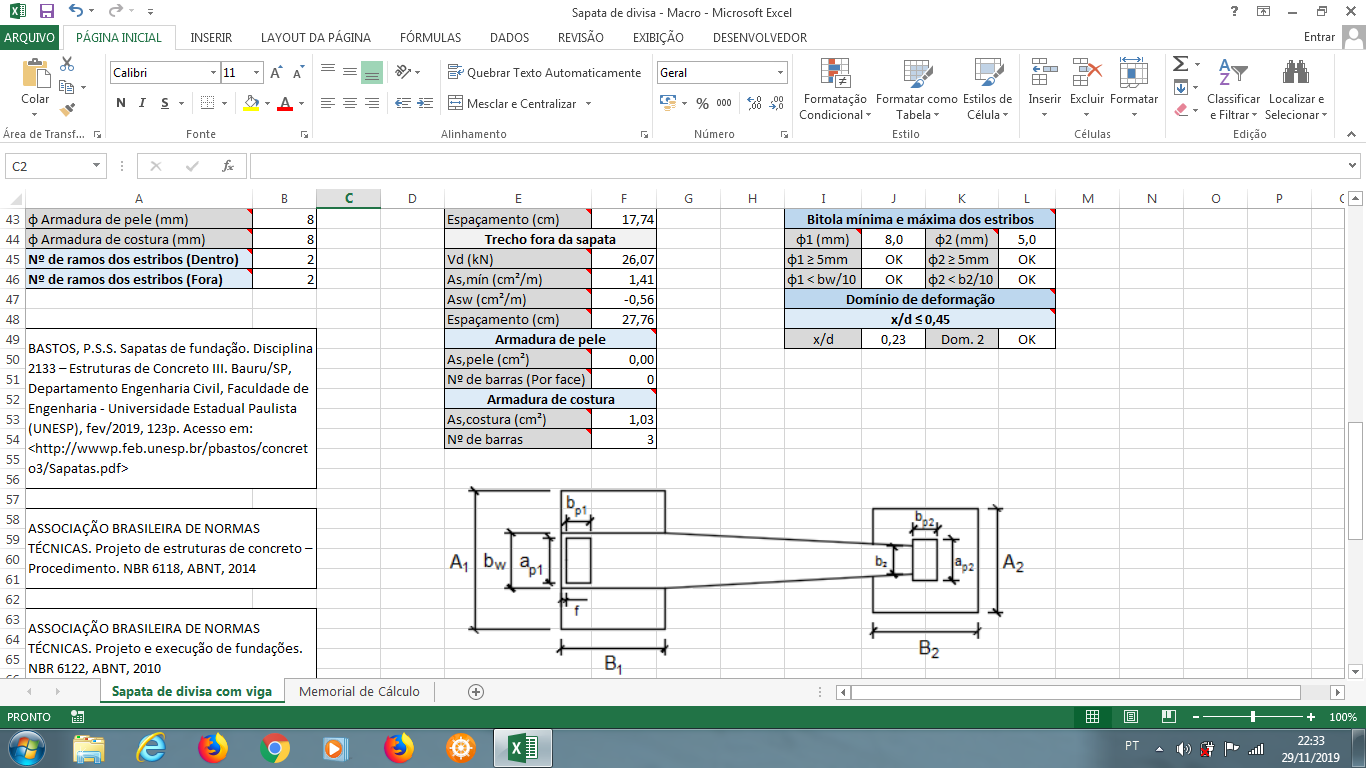Click Entrar sign-in link
Image resolution: width=1366 pixels, height=768 pixels.
click(x=1320, y=37)
